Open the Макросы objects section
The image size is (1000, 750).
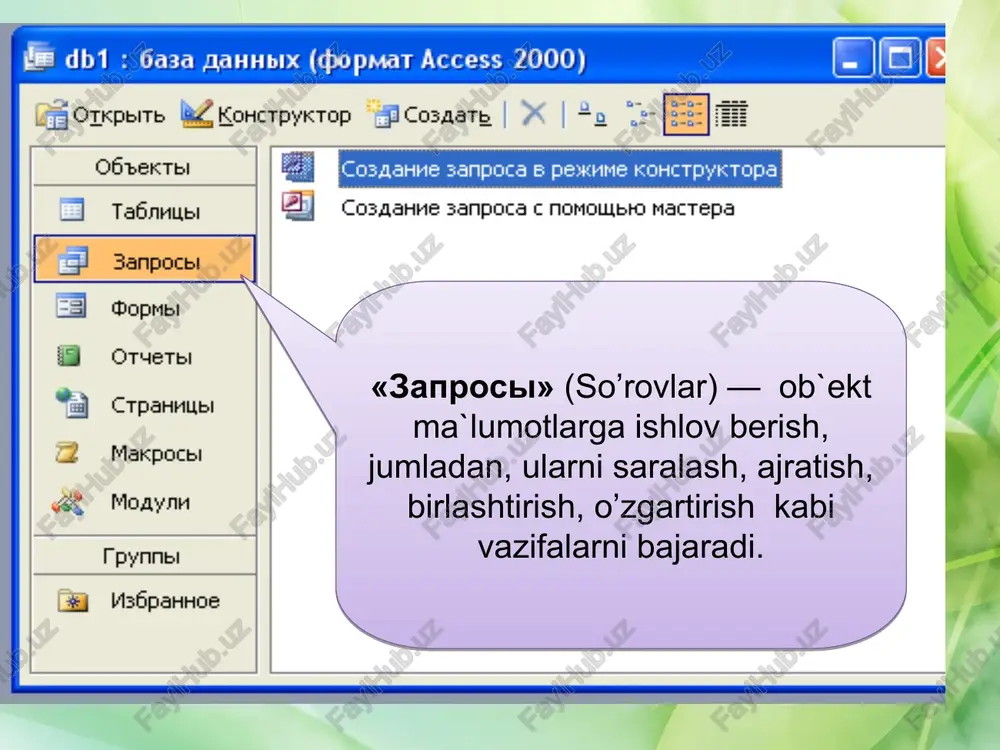tap(144, 453)
